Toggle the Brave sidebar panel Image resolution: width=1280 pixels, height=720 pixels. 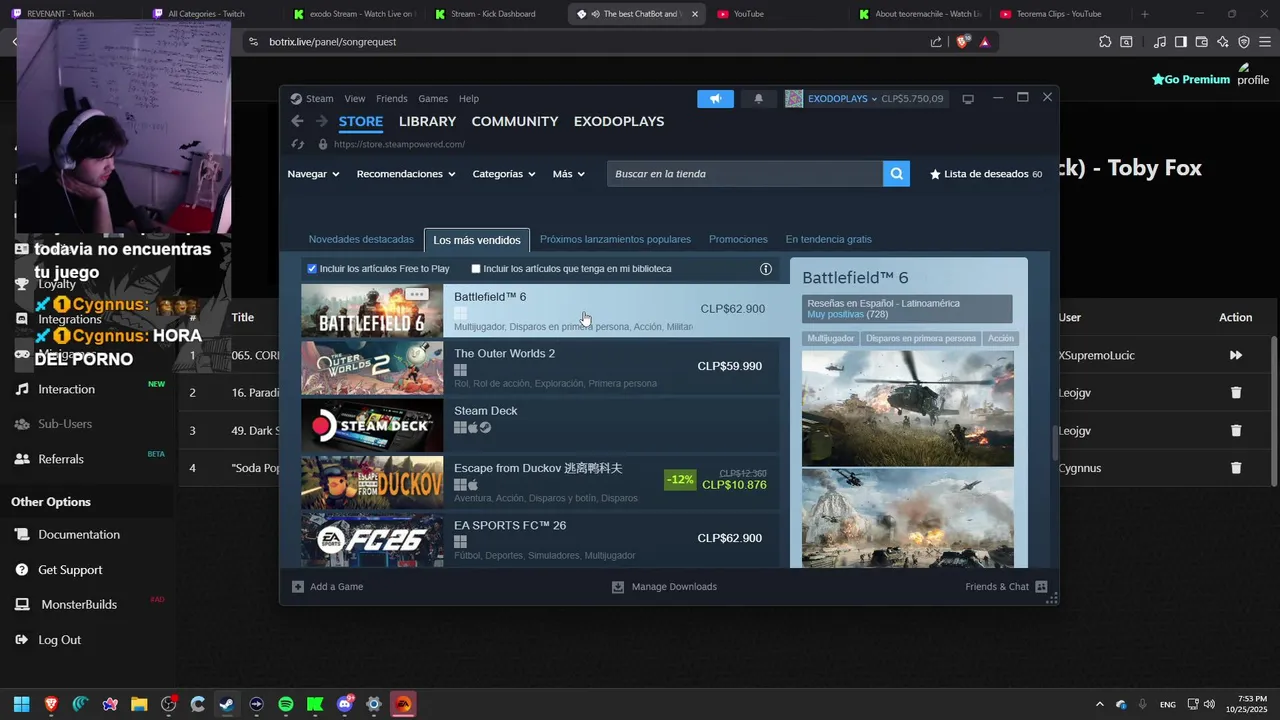[x=1181, y=42]
